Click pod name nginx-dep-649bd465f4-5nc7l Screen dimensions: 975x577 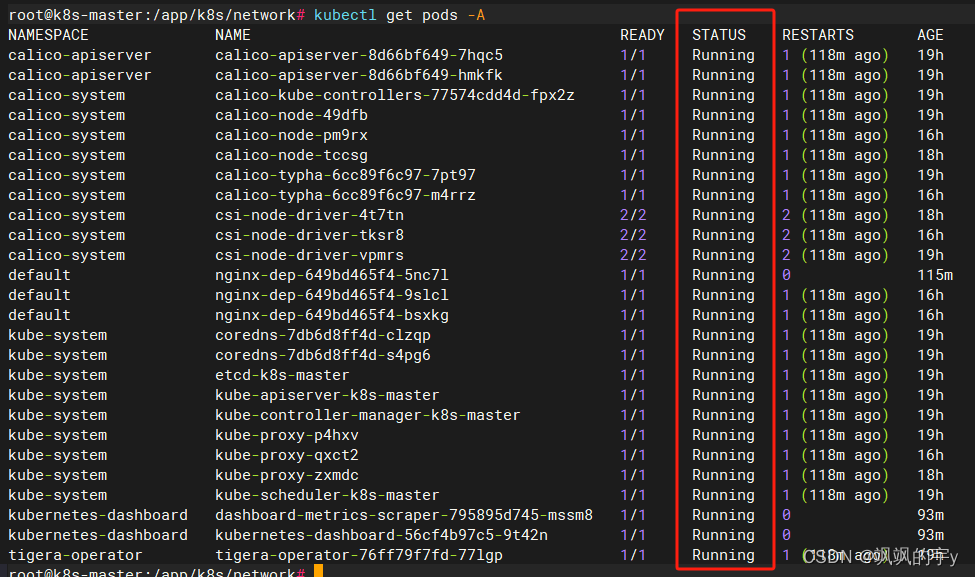[x=331, y=275]
